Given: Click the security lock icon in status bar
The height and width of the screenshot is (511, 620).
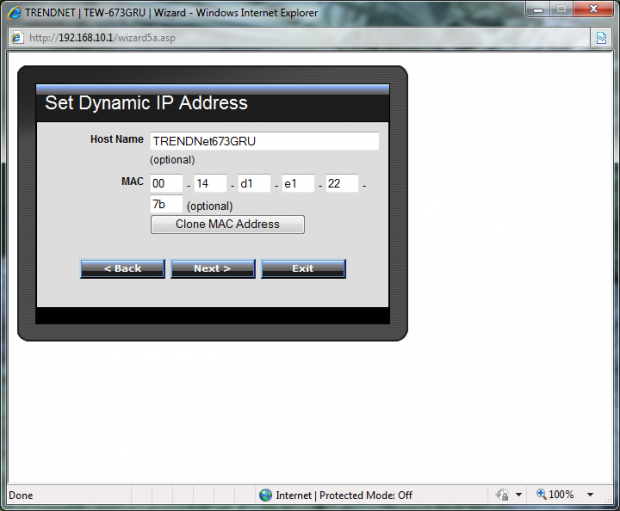Looking at the screenshot, I should 503,495.
